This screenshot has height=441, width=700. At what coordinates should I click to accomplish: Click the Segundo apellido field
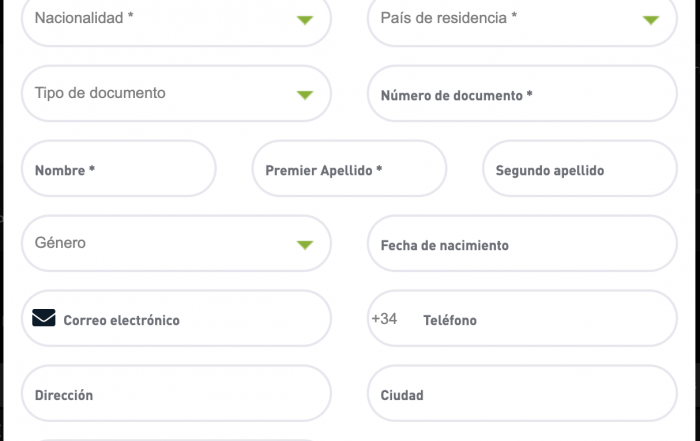[580, 168]
